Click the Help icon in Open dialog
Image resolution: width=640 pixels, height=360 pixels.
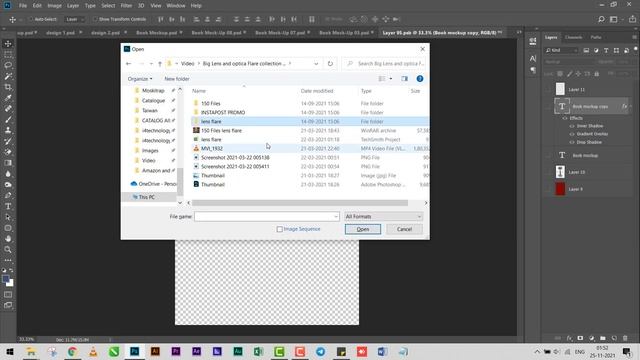(x=420, y=79)
